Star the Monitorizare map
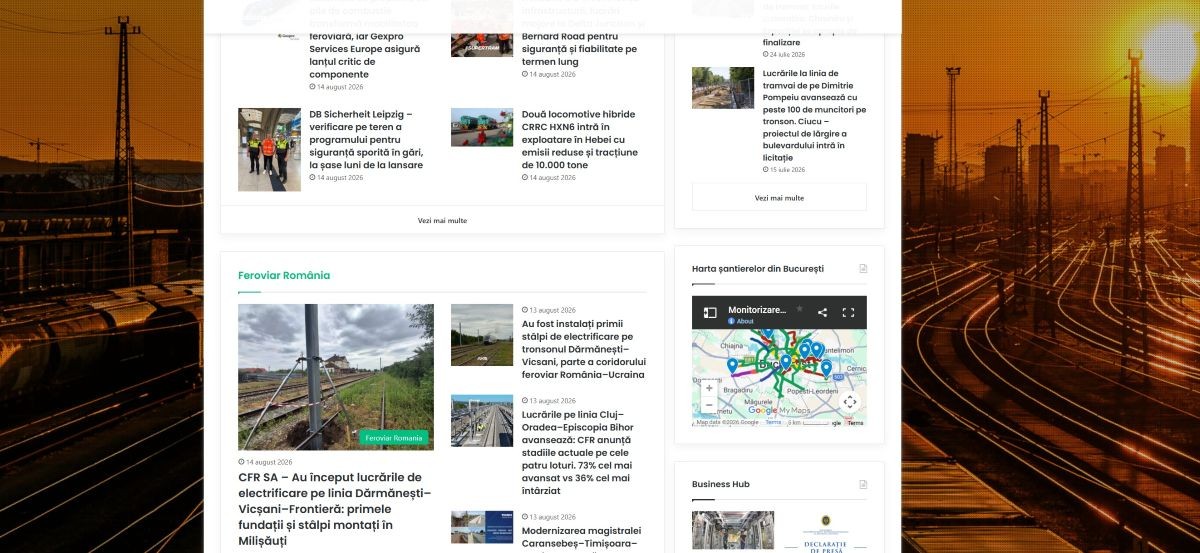Viewport: 1200px width, 553px height. click(x=799, y=309)
